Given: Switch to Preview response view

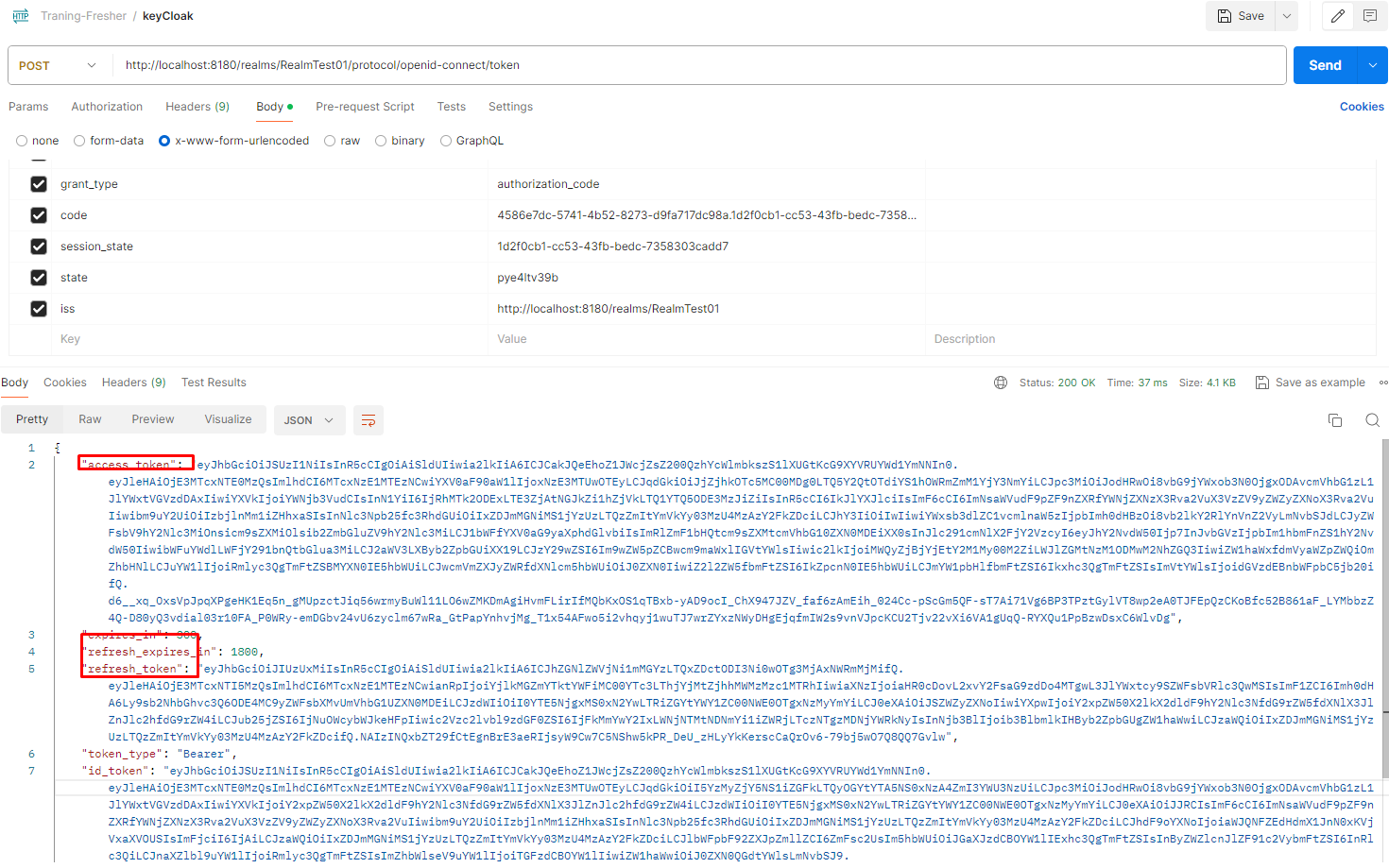Looking at the screenshot, I should click(153, 419).
